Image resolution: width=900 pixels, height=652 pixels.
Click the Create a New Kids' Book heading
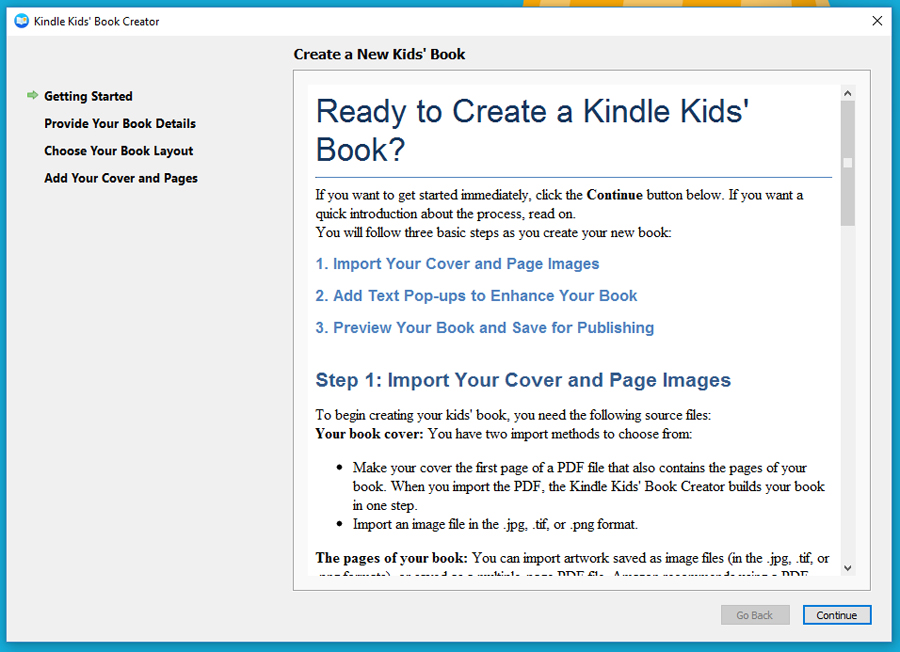tap(379, 55)
